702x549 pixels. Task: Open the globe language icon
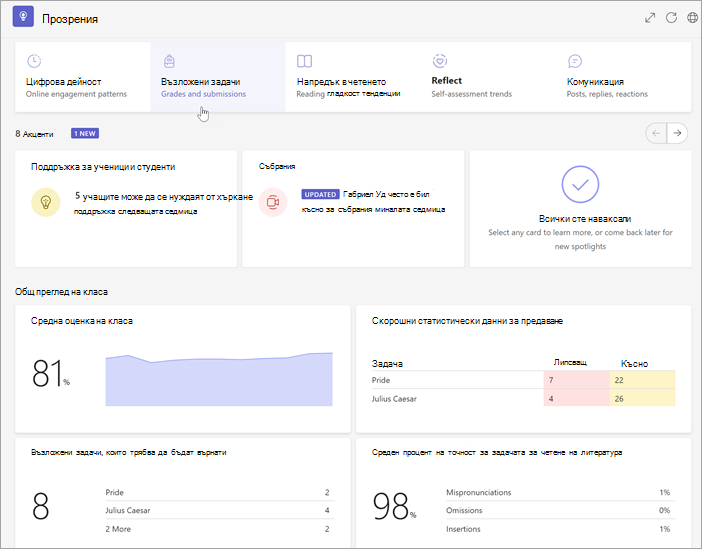click(692, 18)
